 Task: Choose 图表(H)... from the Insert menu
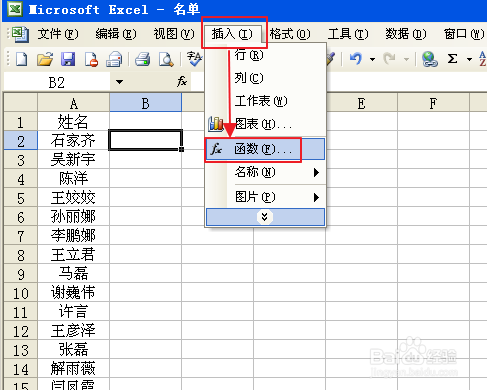(x=265, y=124)
